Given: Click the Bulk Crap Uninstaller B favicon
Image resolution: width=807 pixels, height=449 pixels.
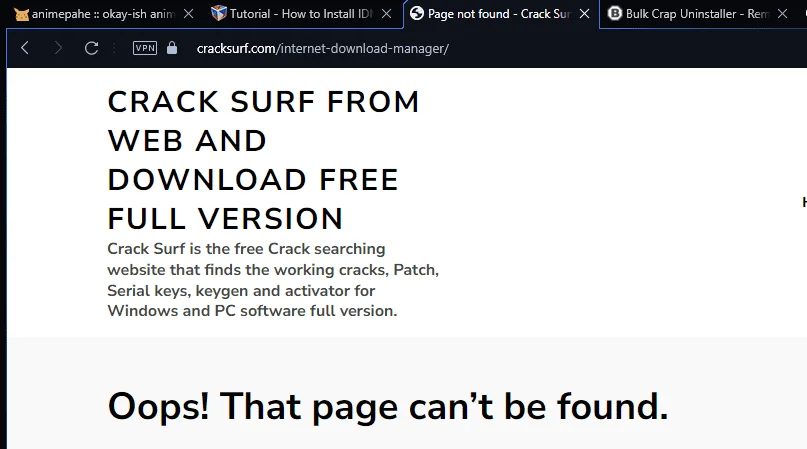Looking at the screenshot, I should click(x=615, y=13).
